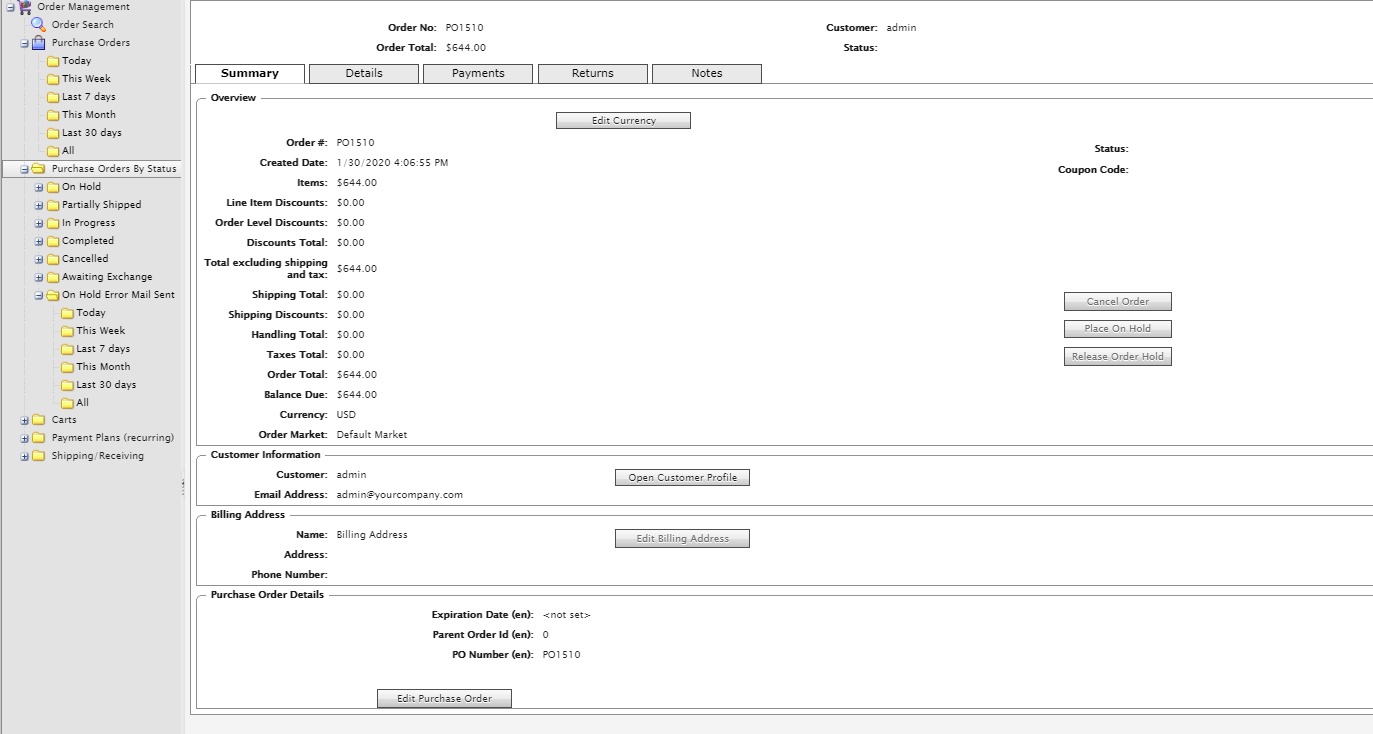
Task: Click the Order Search magnifier icon
Action: (38, 24)
